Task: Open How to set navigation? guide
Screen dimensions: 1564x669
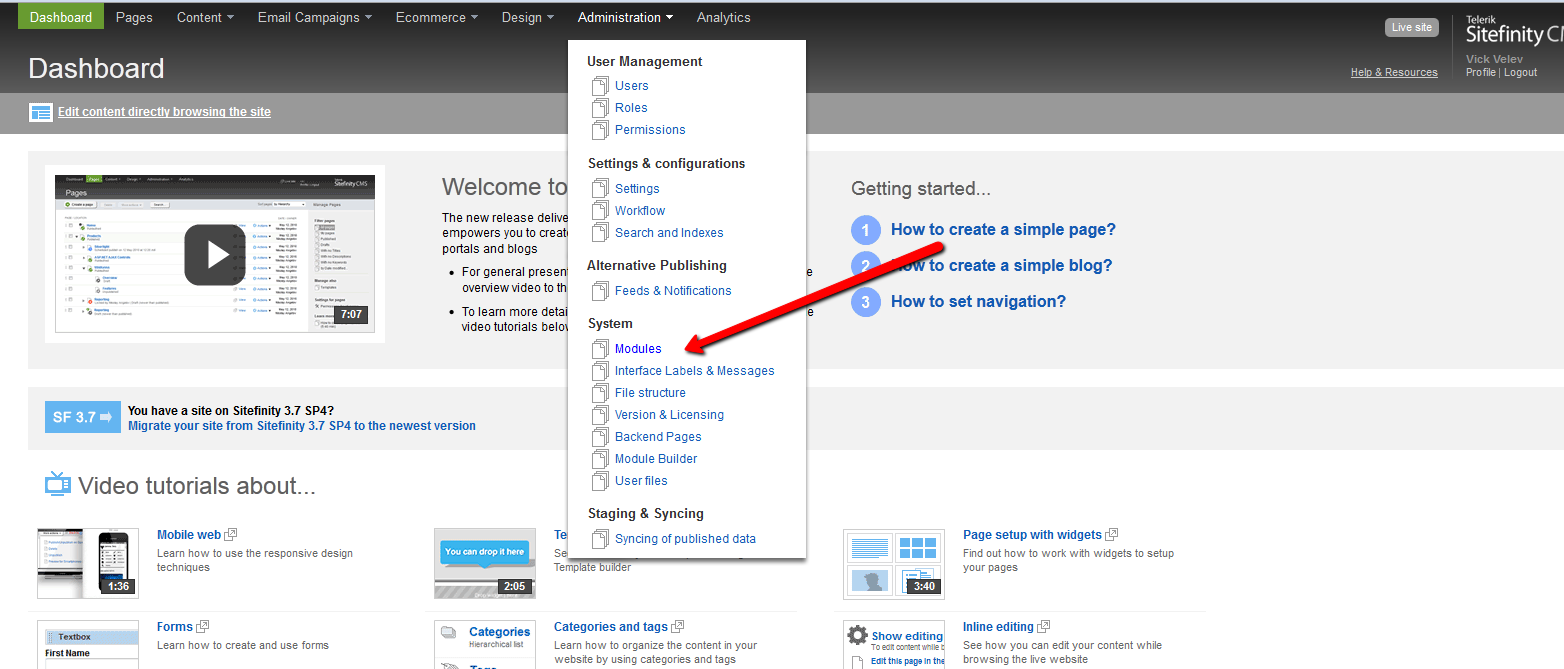Action: pos(978,302)
